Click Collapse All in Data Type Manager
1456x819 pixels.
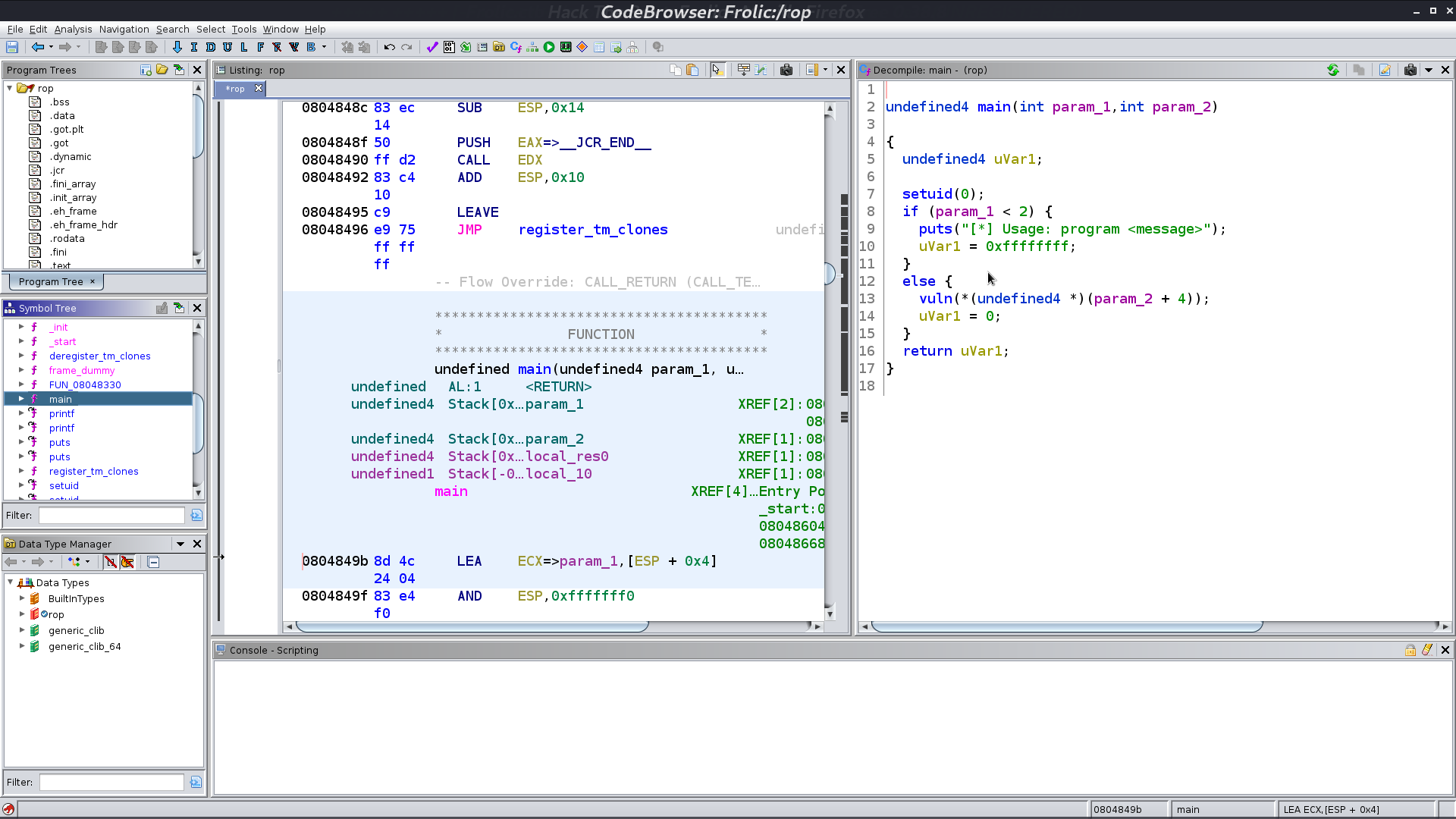coord(153,562)
